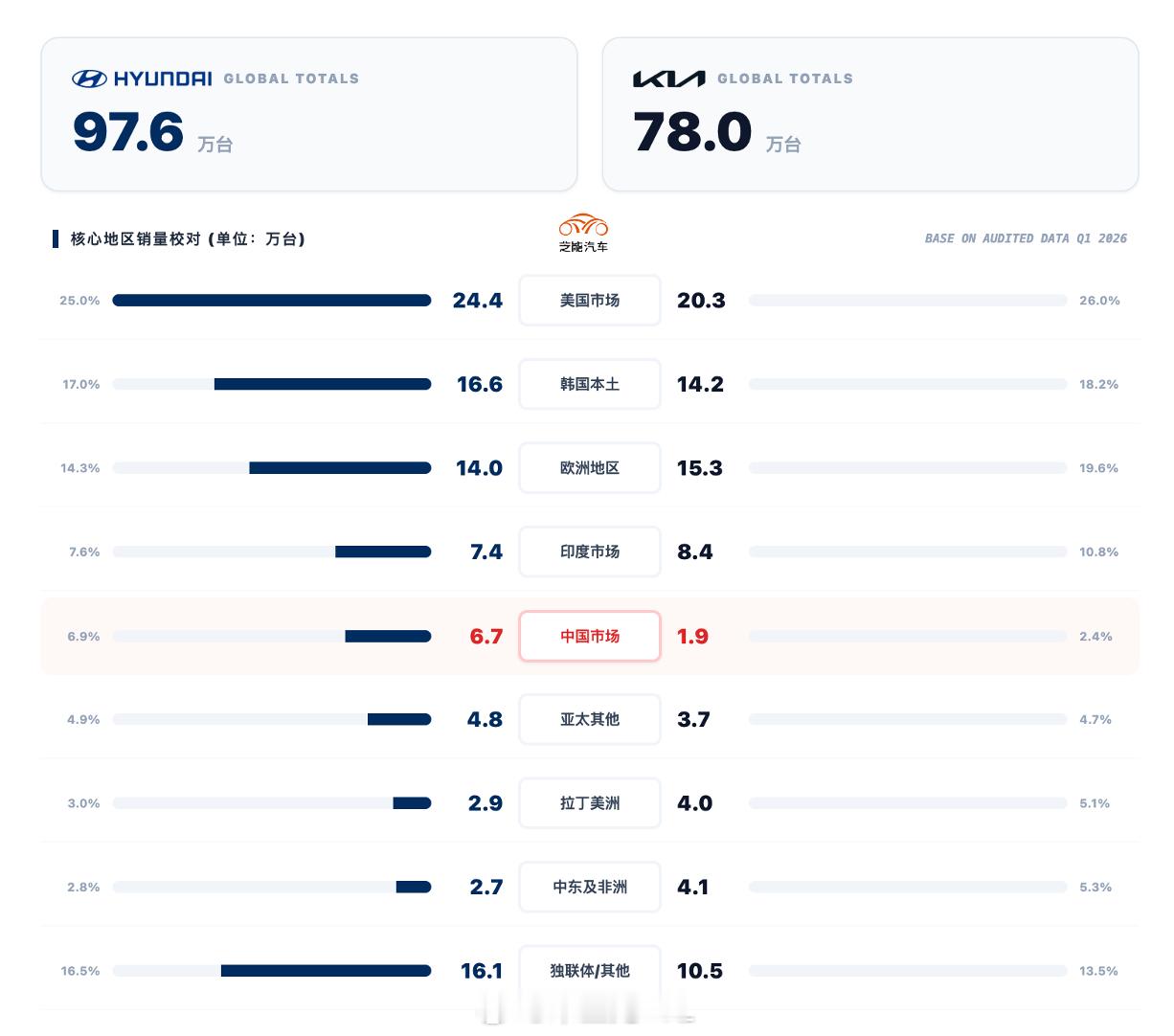Select the 美国市场 region label
1174x1036 pixels.
[590, 301]
